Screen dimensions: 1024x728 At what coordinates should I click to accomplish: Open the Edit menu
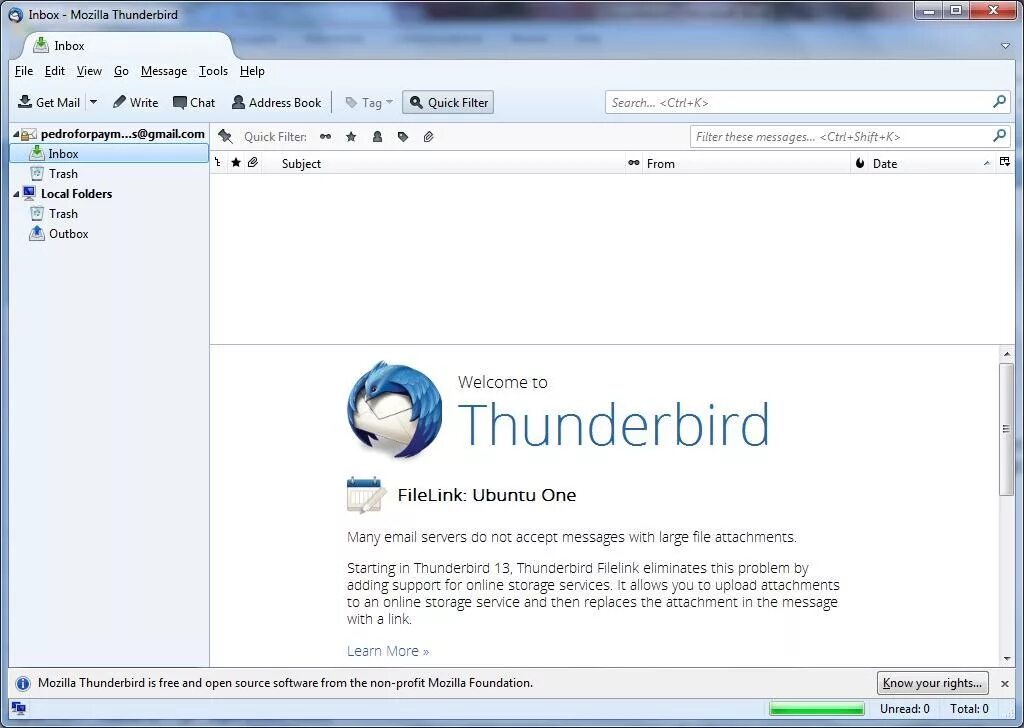tap(54, 71)
